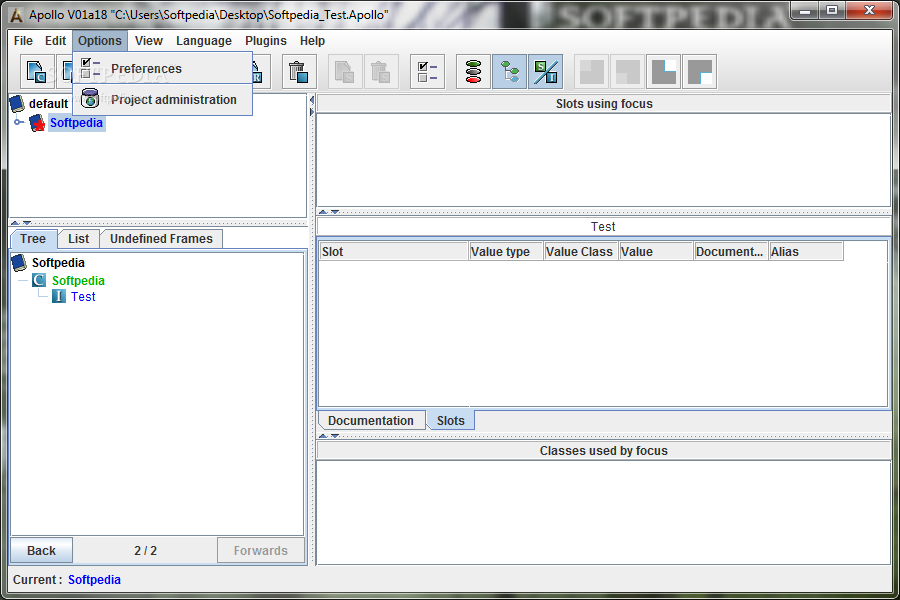The width and height of the screenshot is (900, 600).
Task: Click up arrow below Slots using focus
Action: click(323, 212)
